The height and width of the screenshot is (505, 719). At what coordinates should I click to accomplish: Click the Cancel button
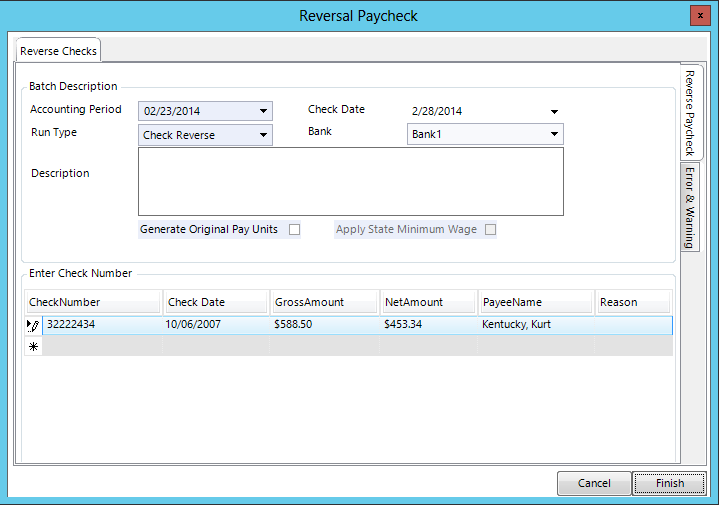[x=594, y=483]
